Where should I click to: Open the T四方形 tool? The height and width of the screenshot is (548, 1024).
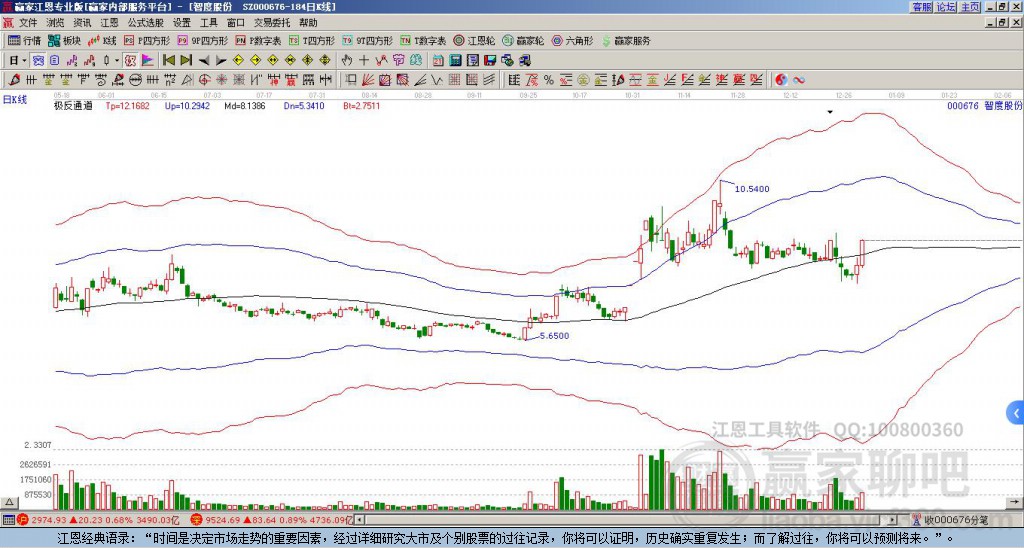click(312, 40)
